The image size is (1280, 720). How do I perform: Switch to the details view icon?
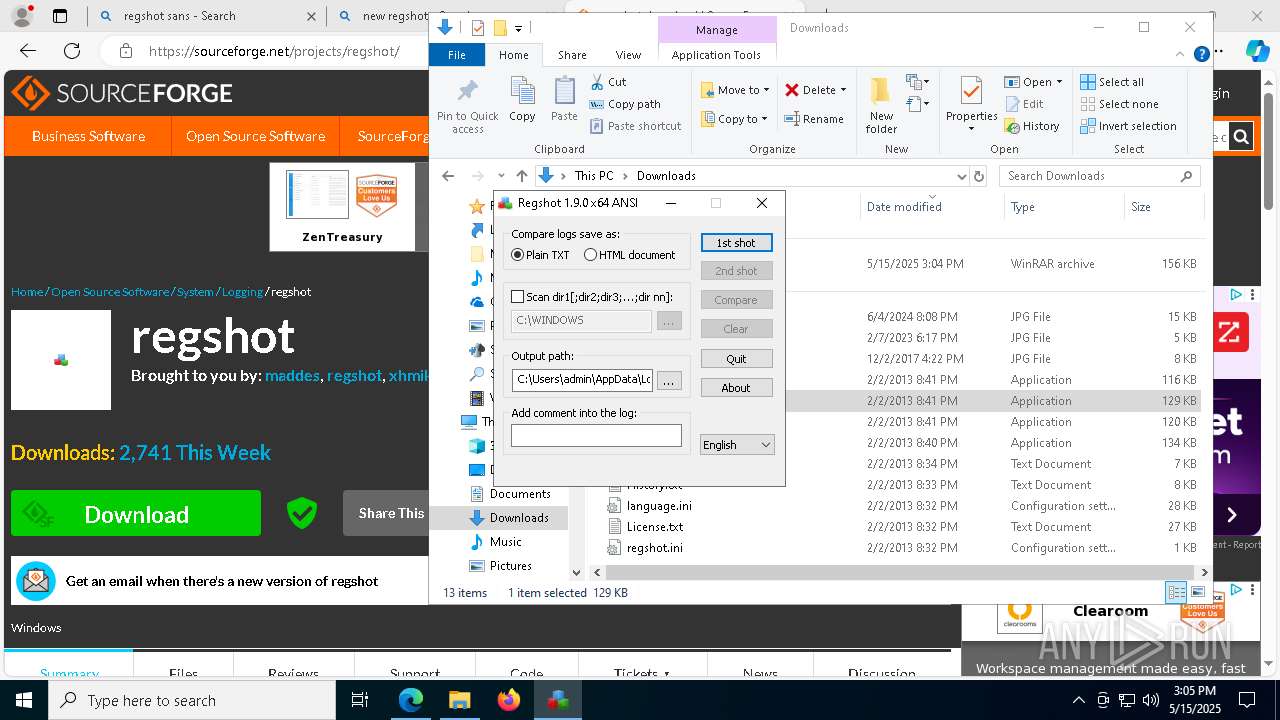1177,592
